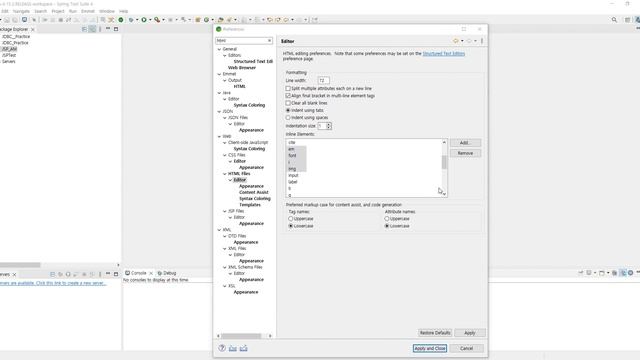Image resolution: width=640 pixels, height=360 pixels.
Task: Open the Navigate menu
Action: (x=21, y=11)
